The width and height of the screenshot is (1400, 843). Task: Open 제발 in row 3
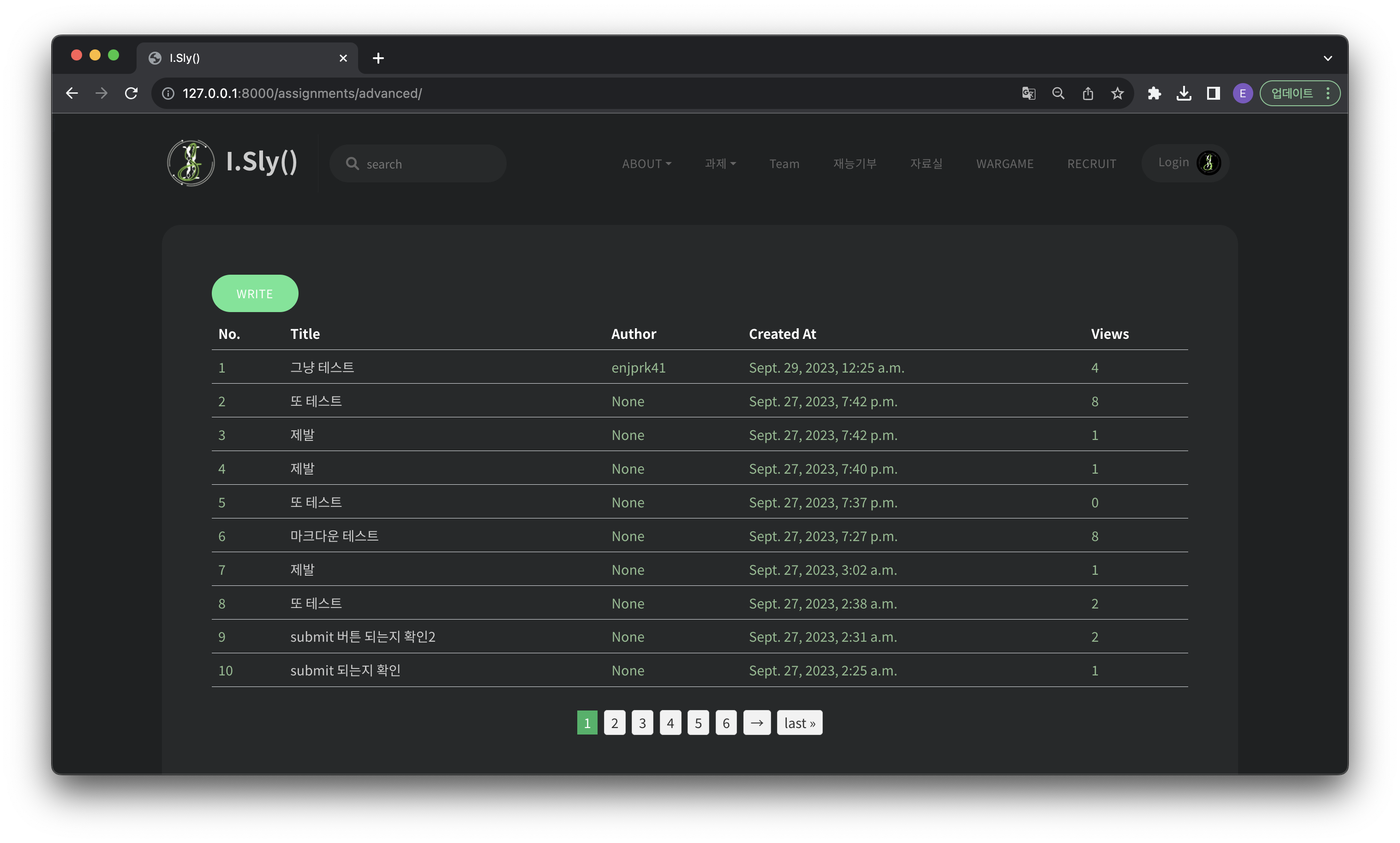[302, 434]
